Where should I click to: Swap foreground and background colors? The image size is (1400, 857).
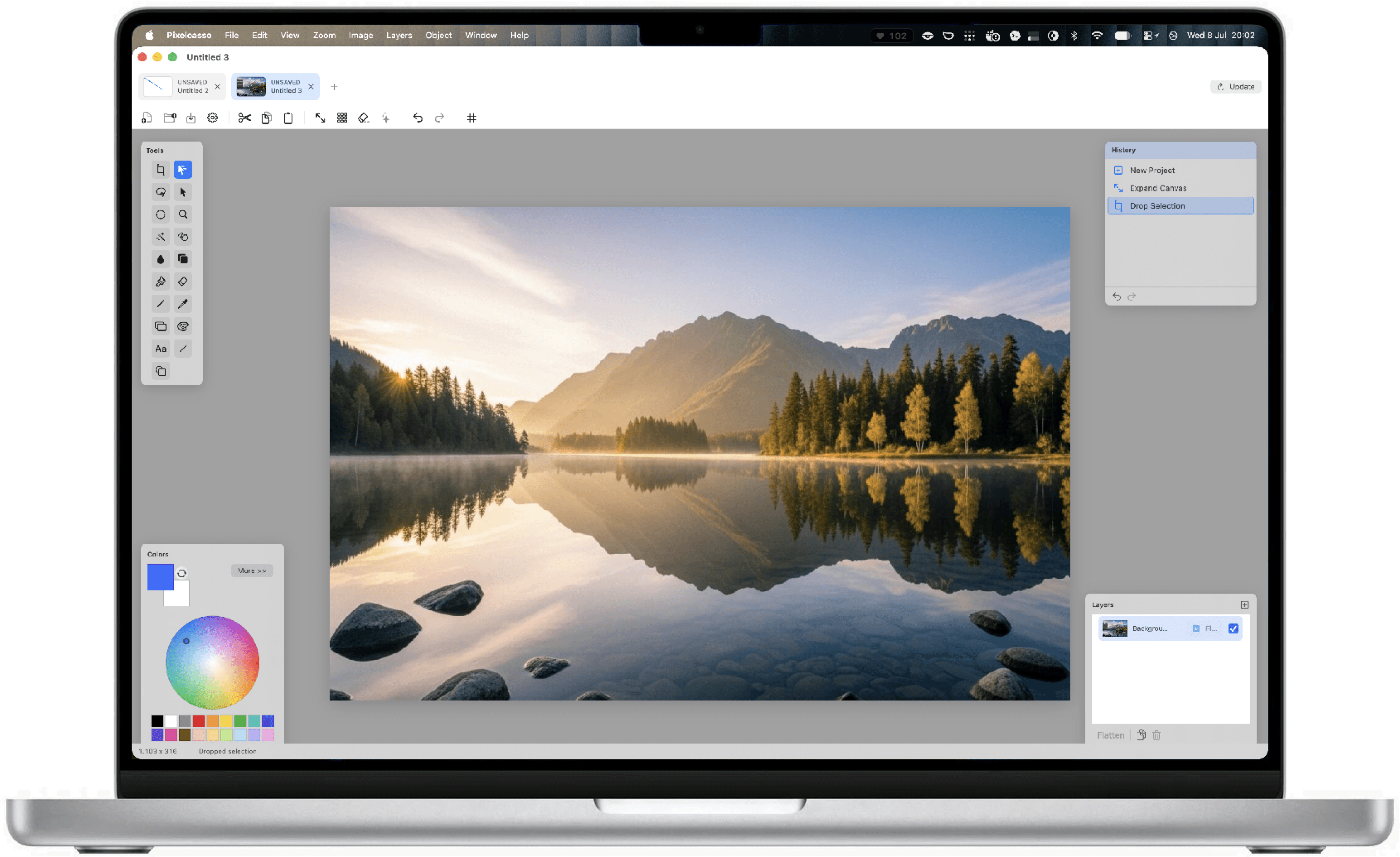(x=182, y=573)
